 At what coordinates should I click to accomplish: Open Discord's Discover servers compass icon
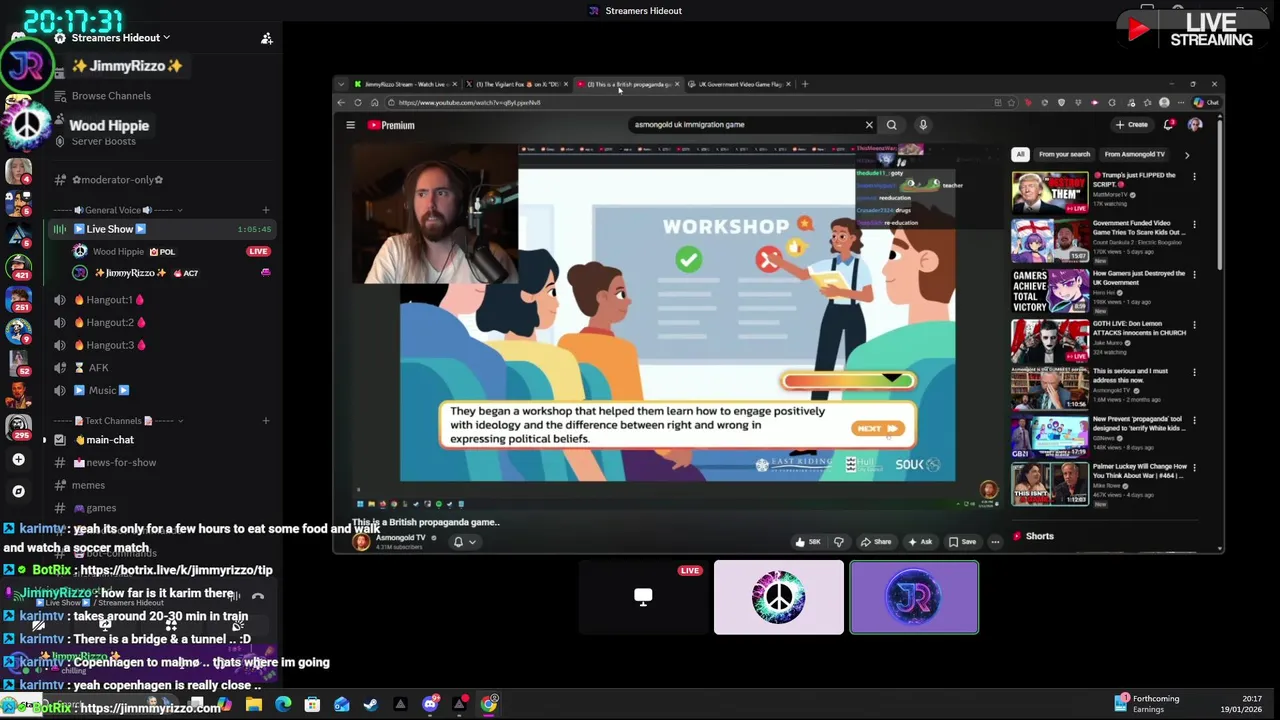(18, 491)
